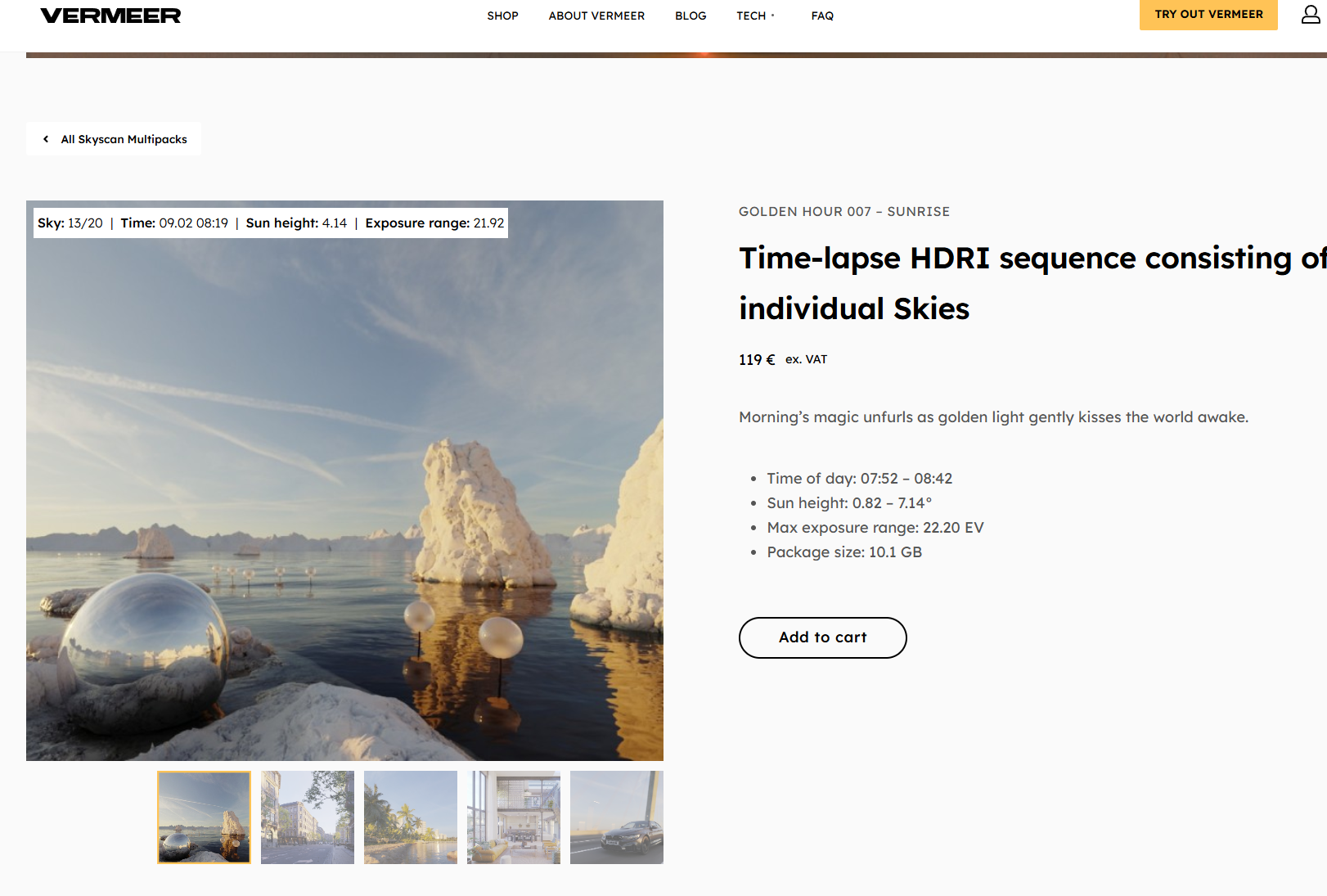Select the city street thumbnail
1327x896 pixels.
click(308, 817)
